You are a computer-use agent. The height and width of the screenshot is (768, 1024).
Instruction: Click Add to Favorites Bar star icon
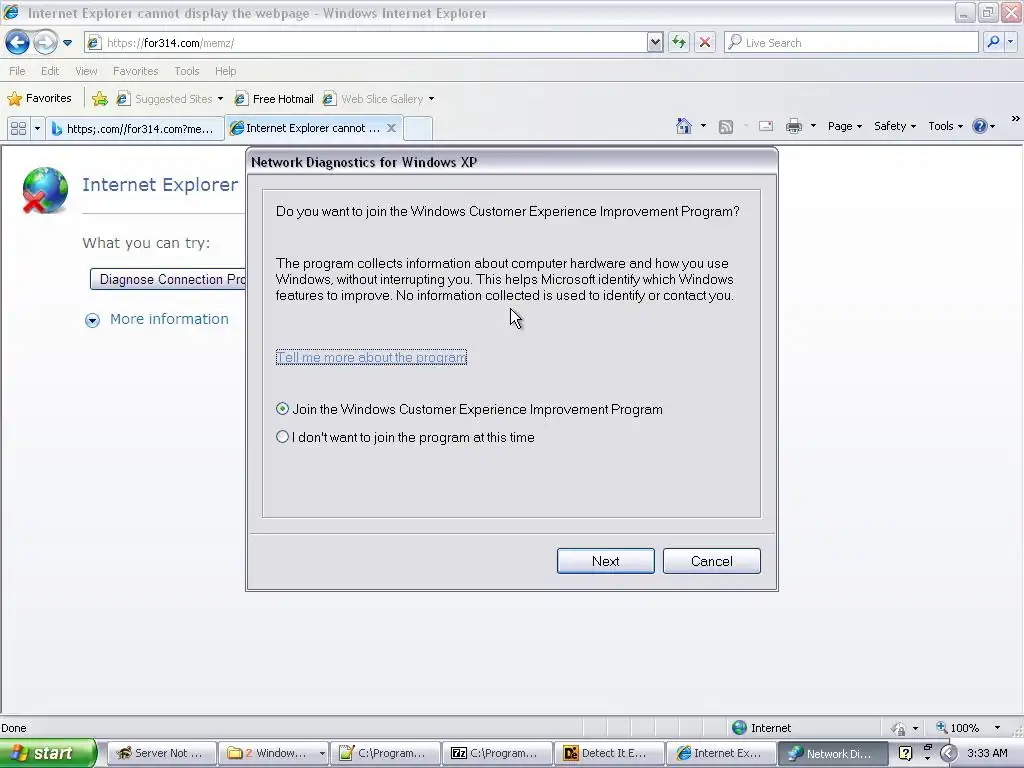click(99, 99)
